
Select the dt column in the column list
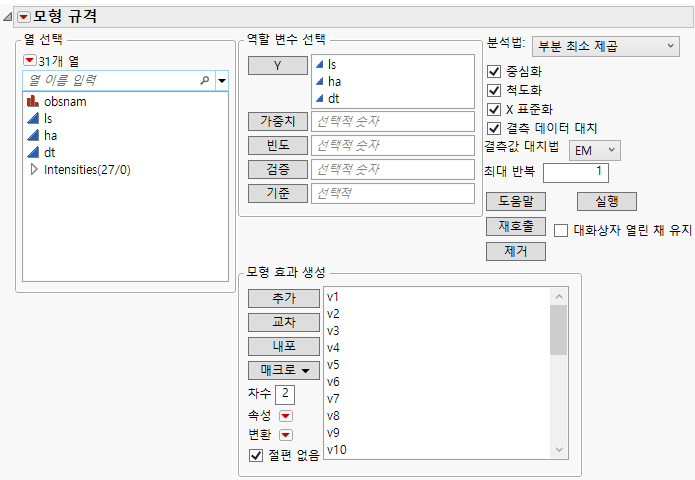[49, 152]
